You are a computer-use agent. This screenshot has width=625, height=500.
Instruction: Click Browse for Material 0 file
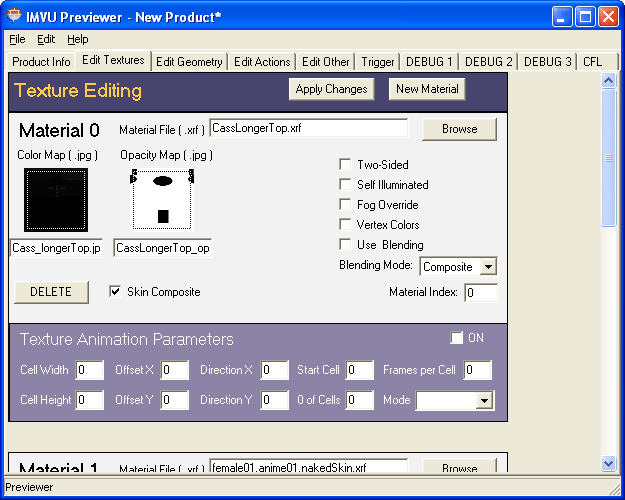coord(459,129)
